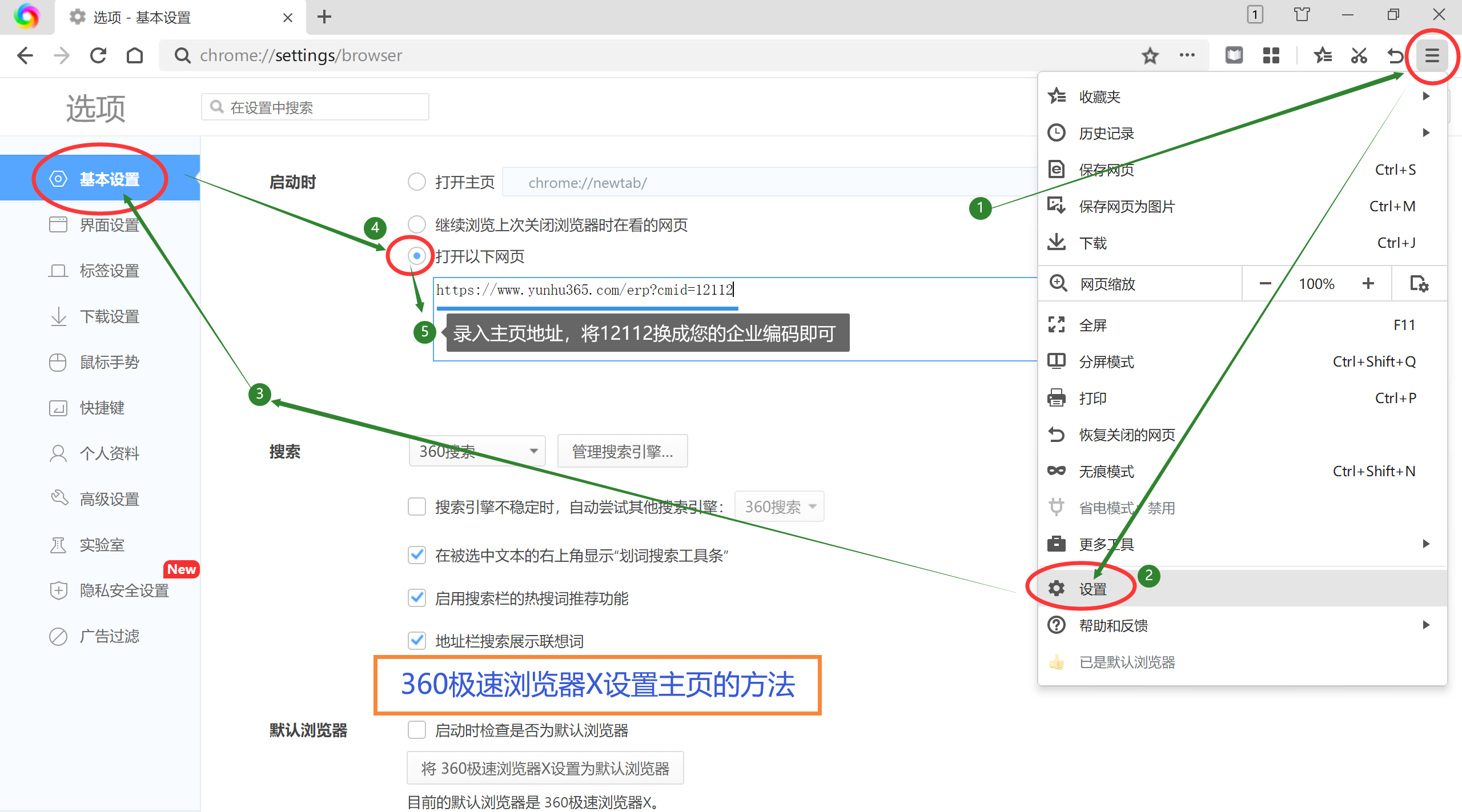Open the main hamburger menu
Viewport: 1462px width, 812px height.
1432,55
